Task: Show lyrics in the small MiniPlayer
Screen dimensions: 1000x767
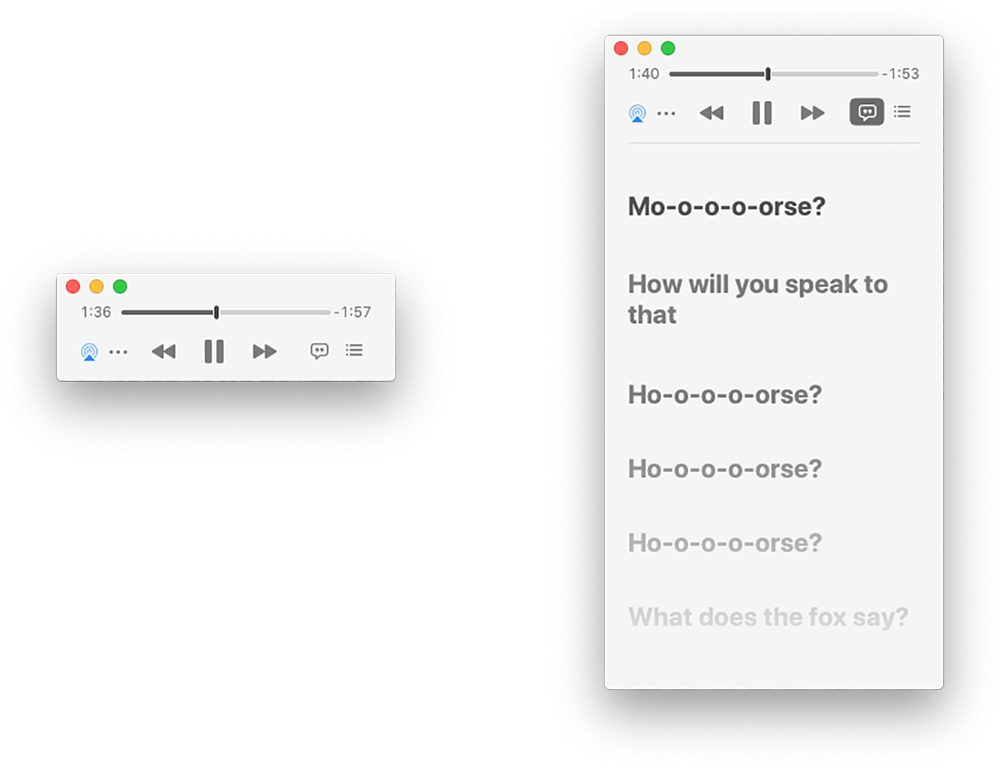Action: click(319, 351)
